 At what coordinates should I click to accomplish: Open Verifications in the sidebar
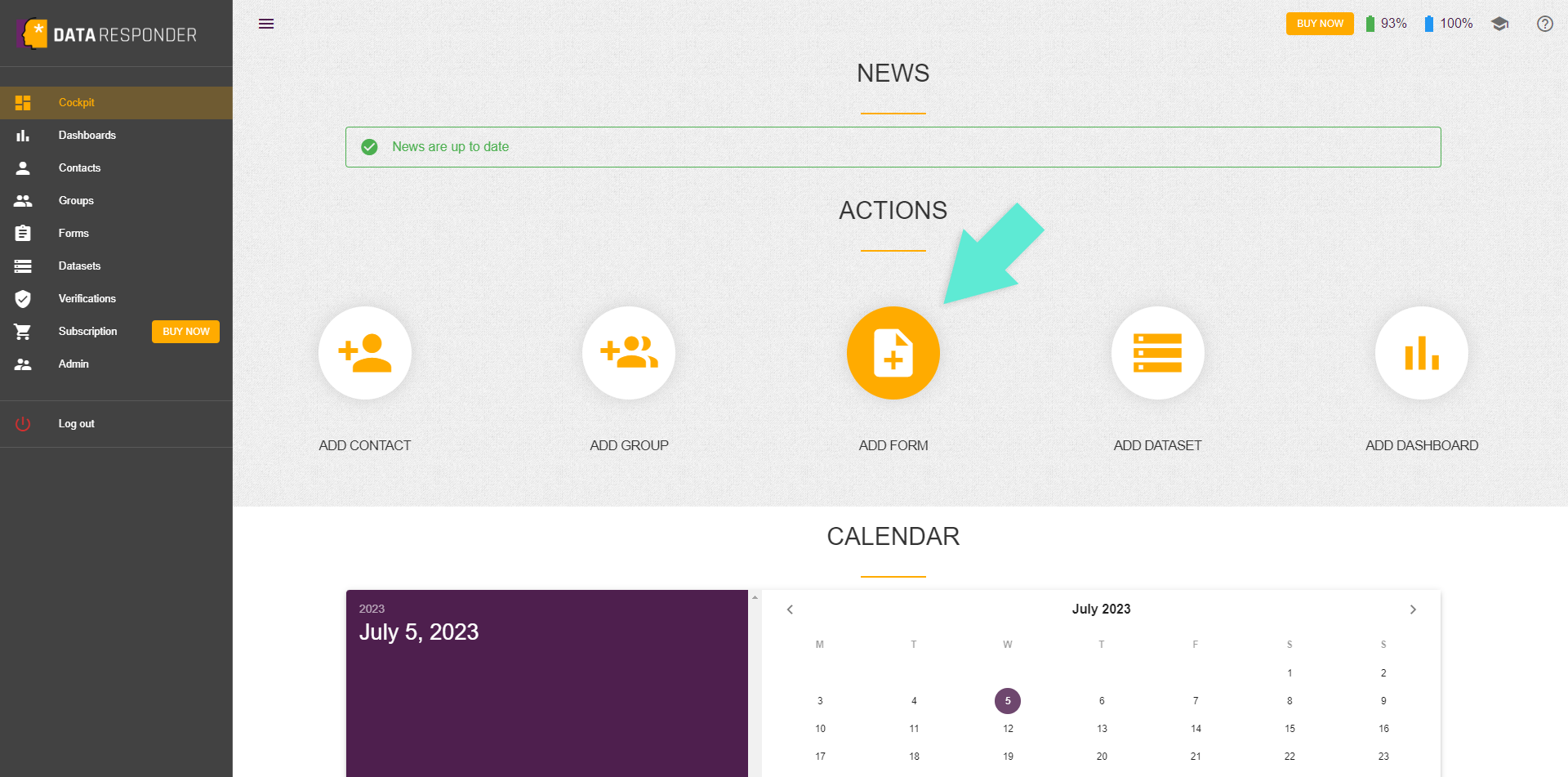pyautogui.click(x=116, y=299)
